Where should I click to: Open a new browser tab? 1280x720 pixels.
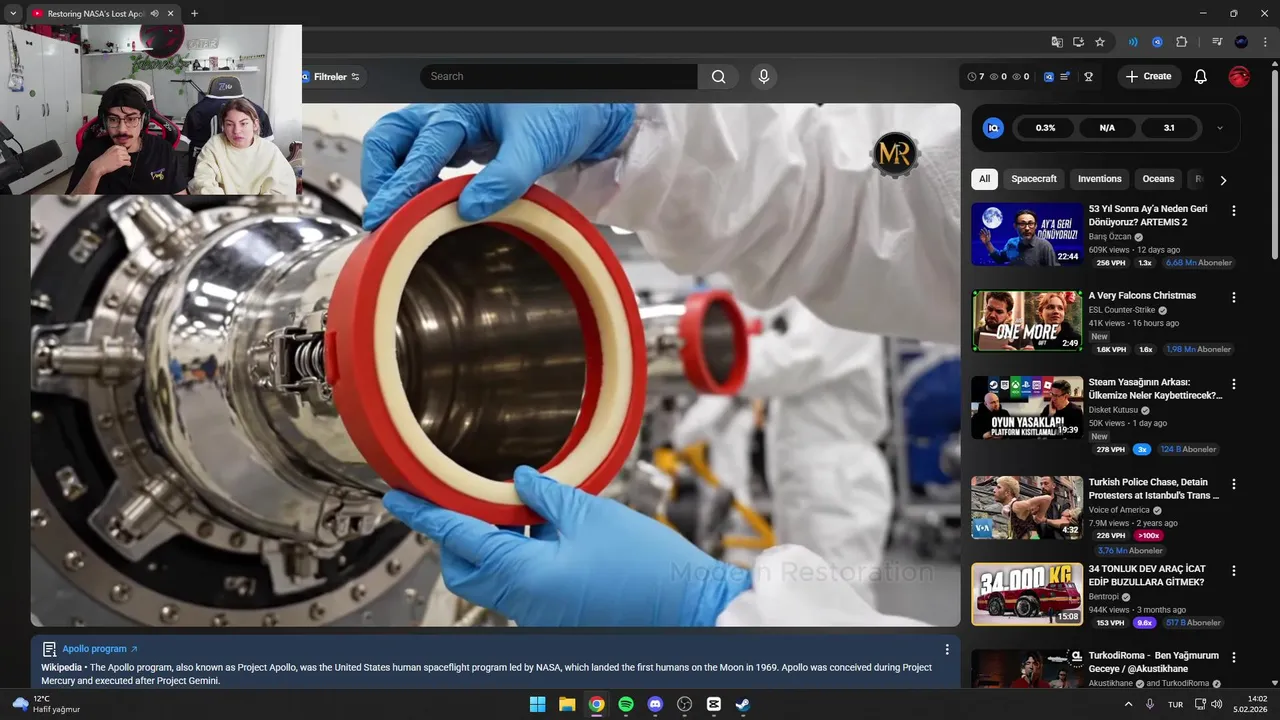click(x=194, y=14)
